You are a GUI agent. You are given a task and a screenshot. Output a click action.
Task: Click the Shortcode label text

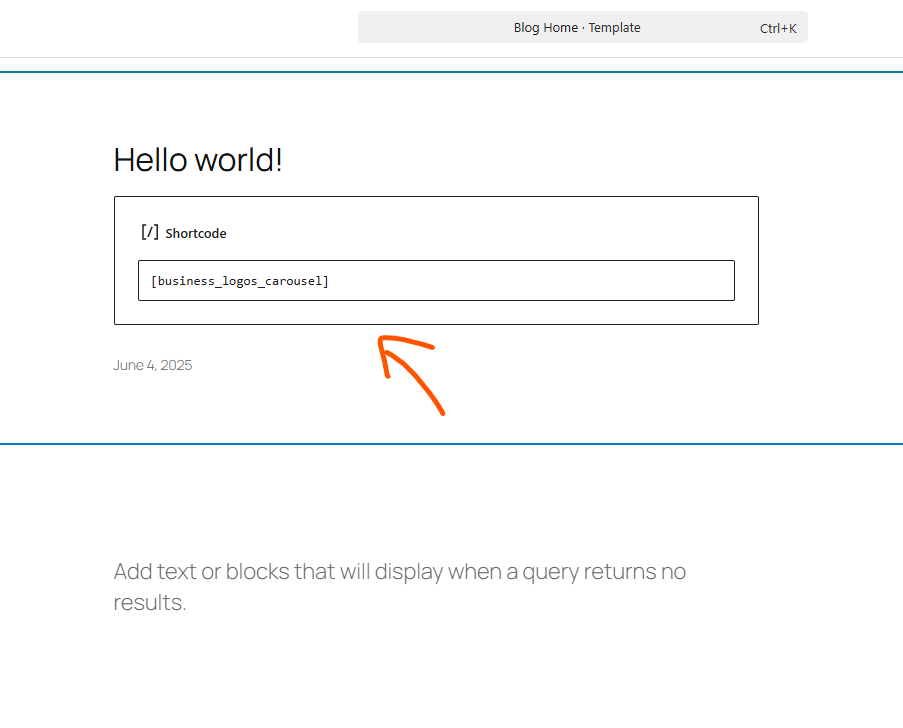coord(196,233)
